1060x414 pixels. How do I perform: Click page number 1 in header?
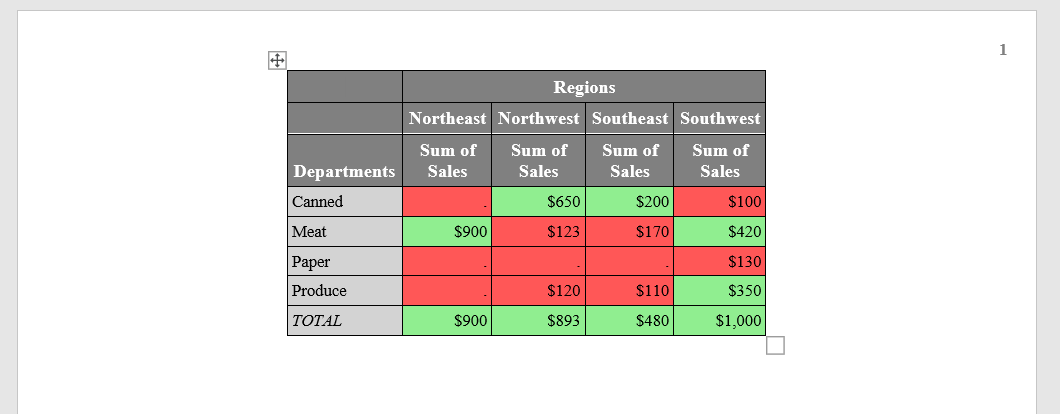click(1003, 49)
